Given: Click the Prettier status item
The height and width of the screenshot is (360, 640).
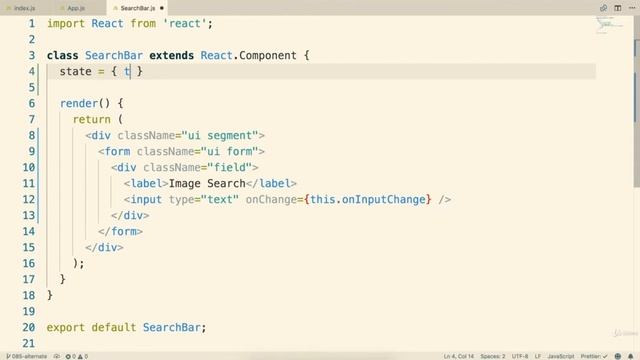Looking at the screenshot, I should [594, 356].
